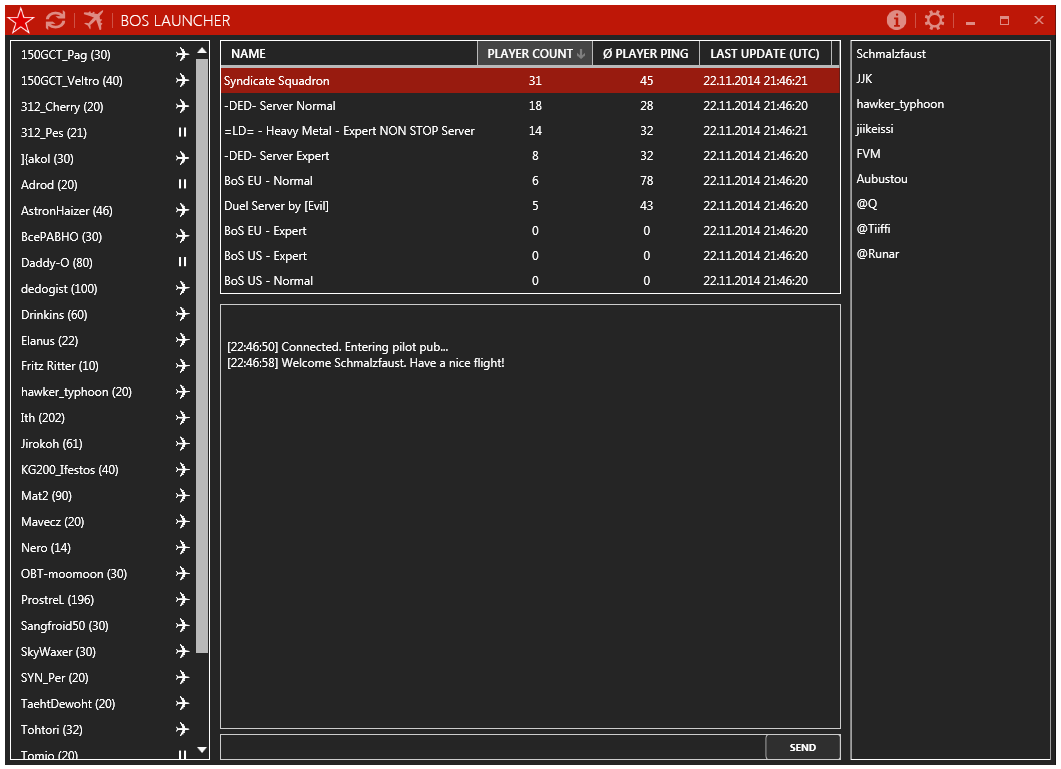Image resolution: width=1061 pixels, height=769 pixels.
Task: Click chat user JJK in user list
Action: click(864, 79)
